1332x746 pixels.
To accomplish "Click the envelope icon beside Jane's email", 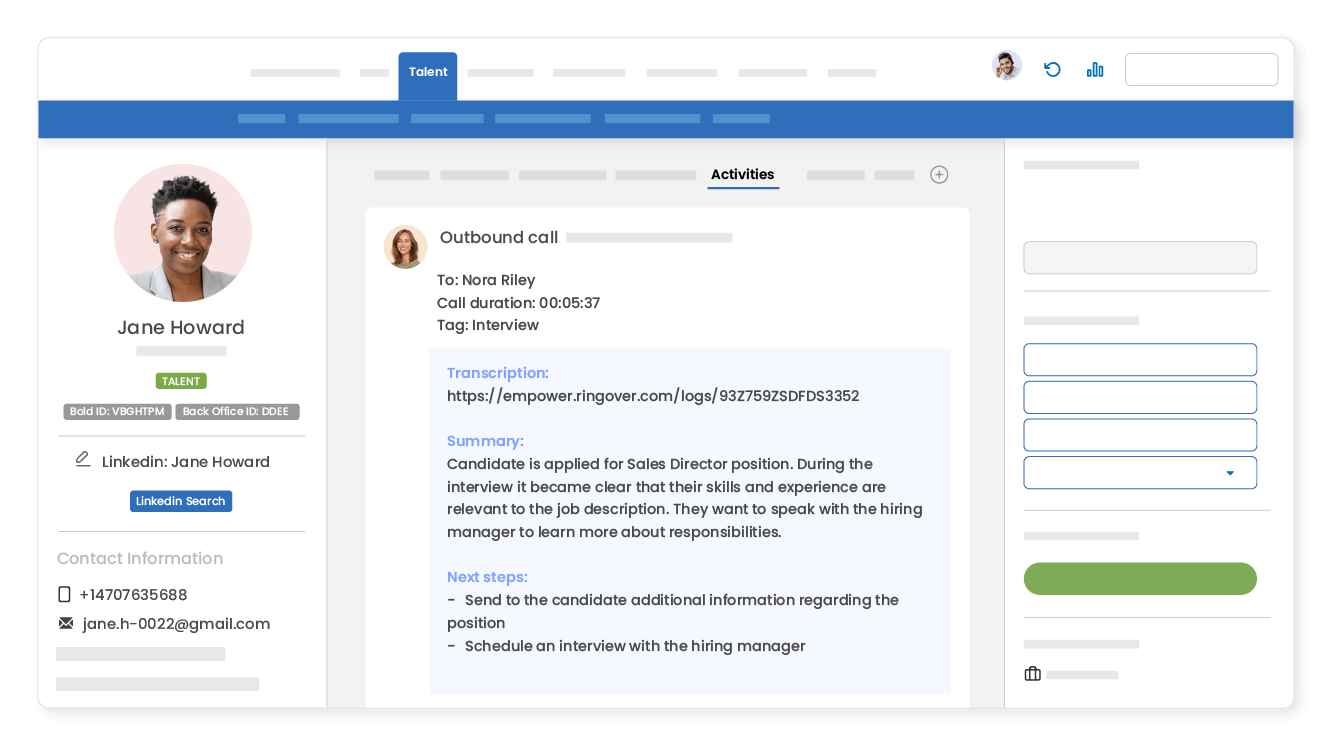I will point(65,623).
